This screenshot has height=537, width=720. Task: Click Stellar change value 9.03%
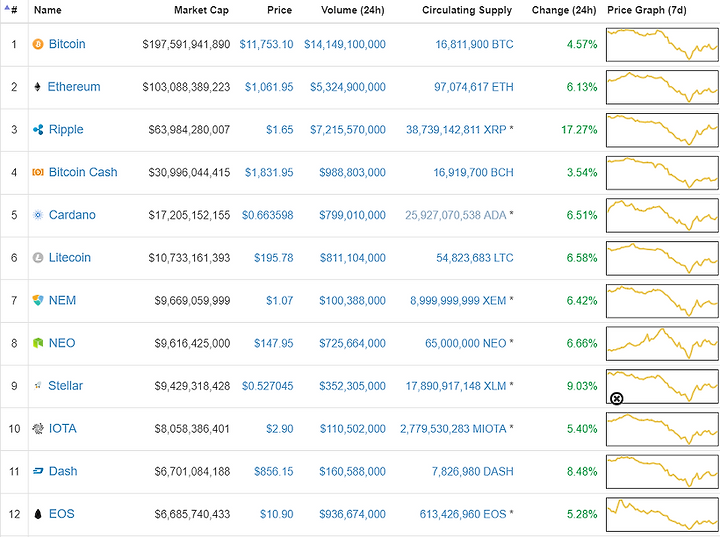pyautogui.click(x=582, y=386)
